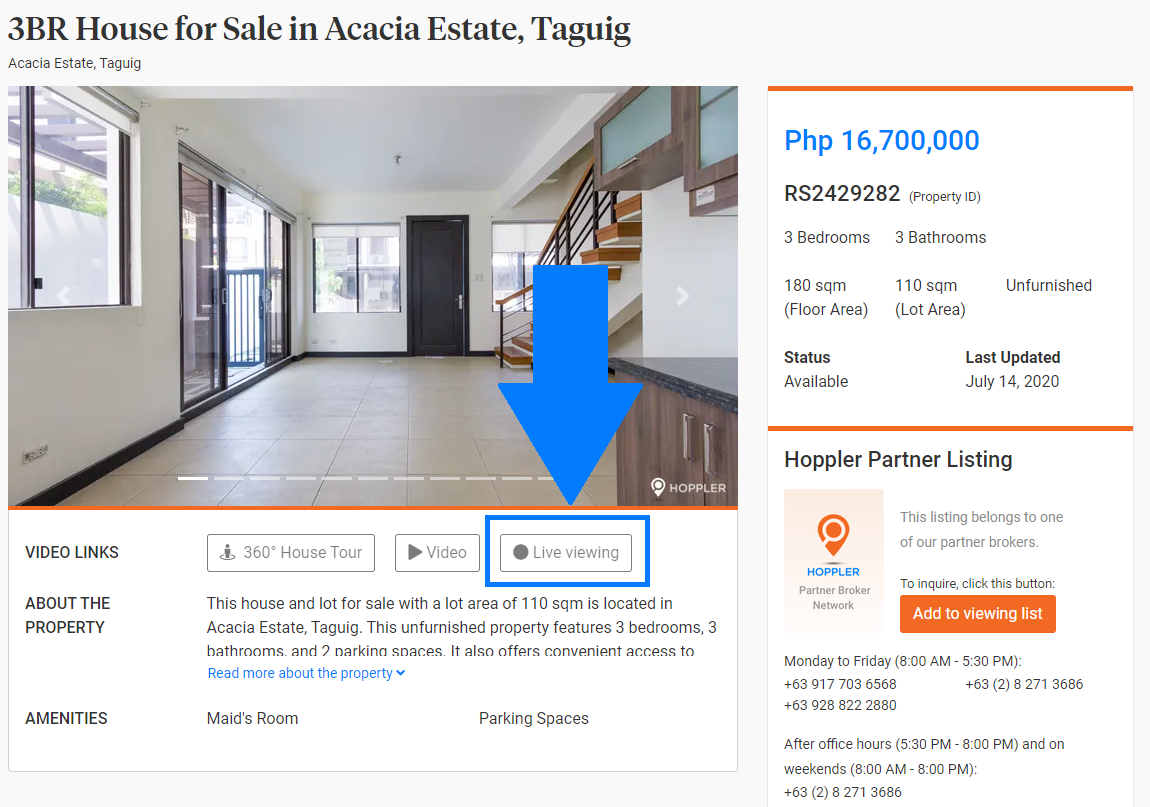Click the Hoppler watermark pin on photo
The width and height of the screenshot is (1150, 807).
click(x=658, y=487)
